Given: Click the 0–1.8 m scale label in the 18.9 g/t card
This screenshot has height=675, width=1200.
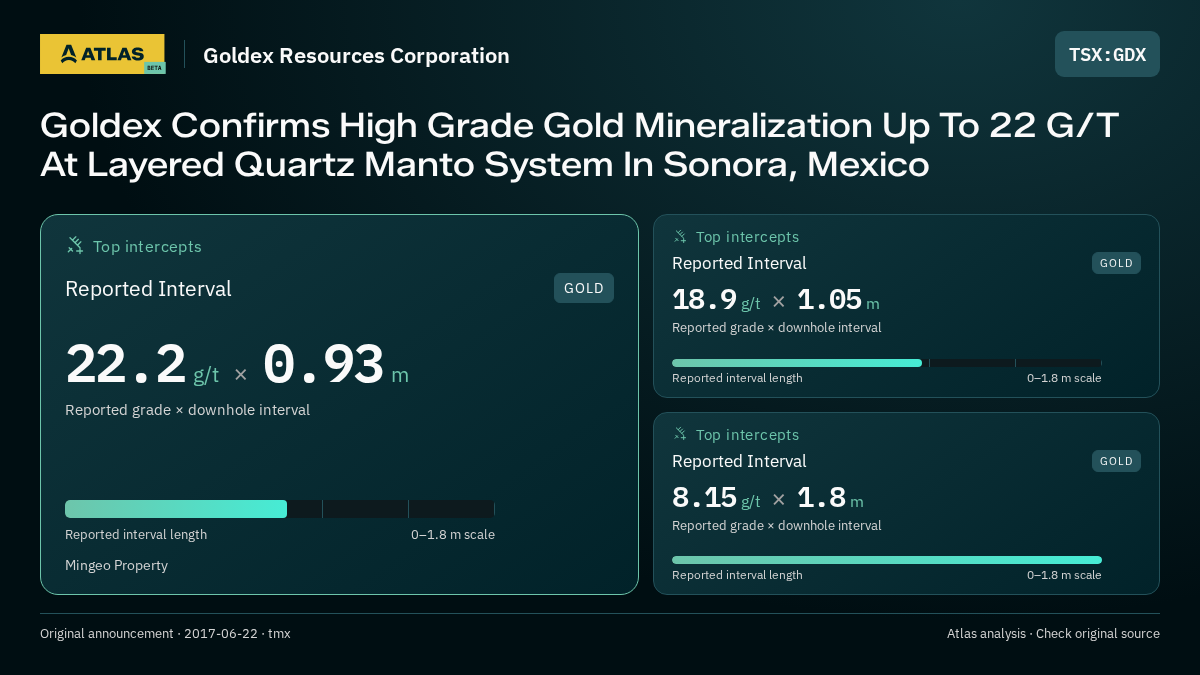Looking at the screenshot, I should point(1064,378).
